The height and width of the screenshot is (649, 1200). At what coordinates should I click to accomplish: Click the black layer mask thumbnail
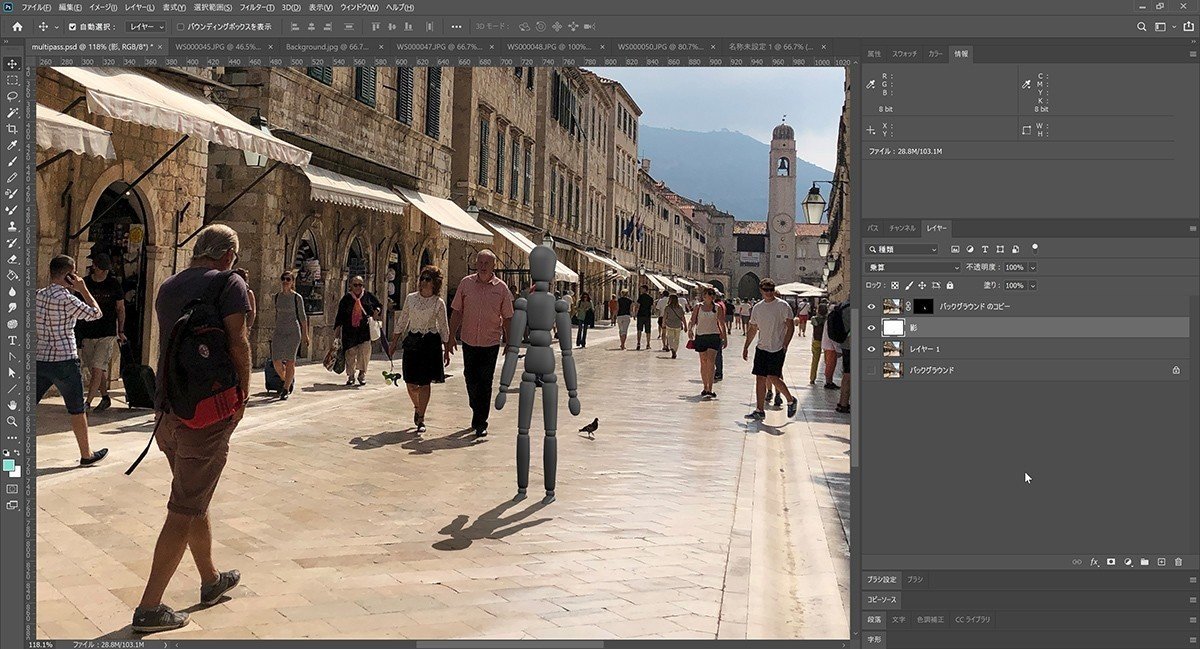(x=925, y=306)
